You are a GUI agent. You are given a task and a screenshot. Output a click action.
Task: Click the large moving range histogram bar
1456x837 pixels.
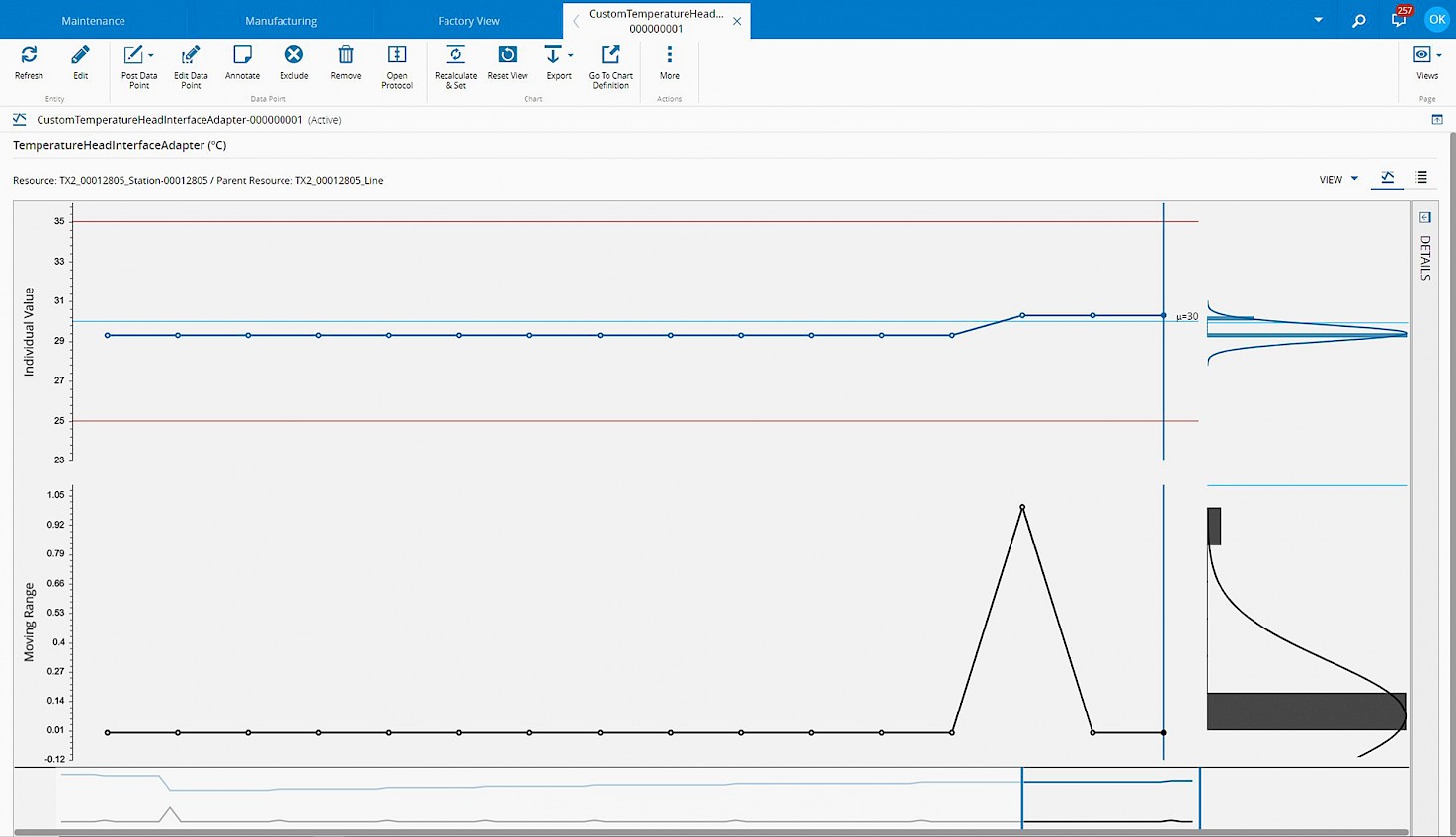[1306, 711]
